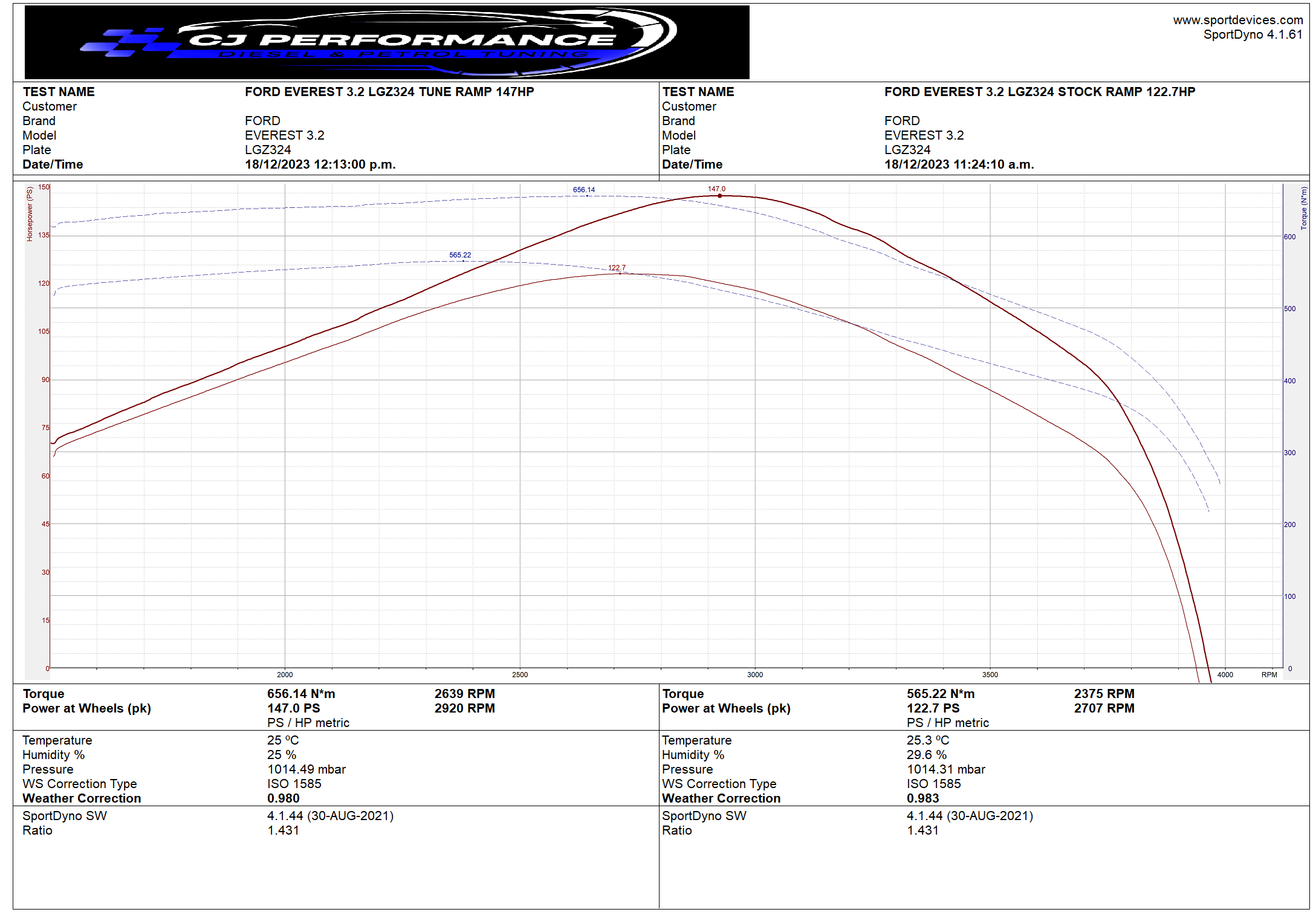
Task: Click the 3000 RPM axis label
Action: [x=754, y=674]
